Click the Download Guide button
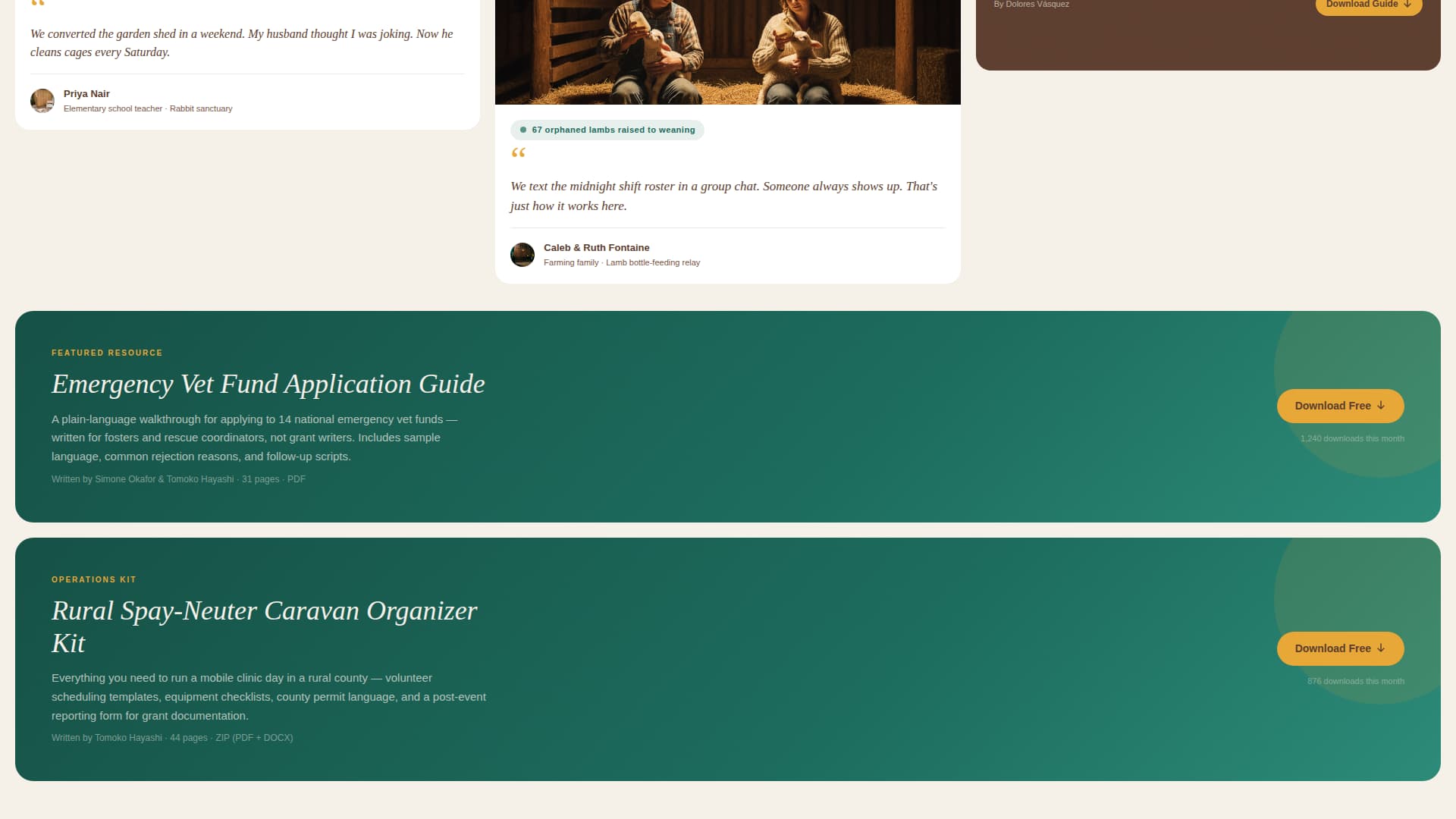This screenshot has width=1456, height=819. pyautogui.click(x=1368, y=5)
